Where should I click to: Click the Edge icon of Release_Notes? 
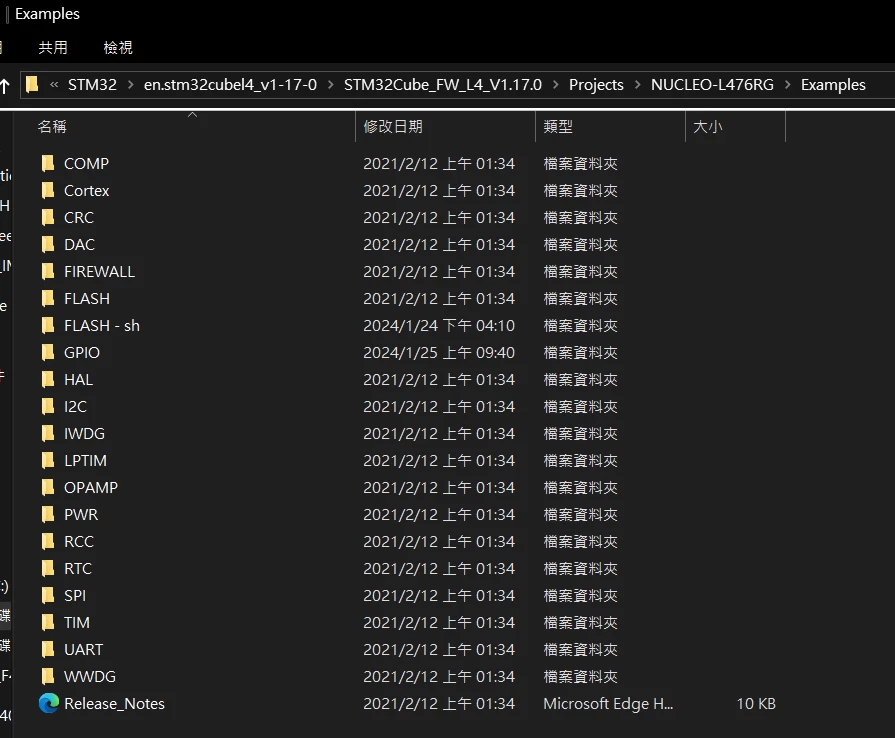coord(49,703)
